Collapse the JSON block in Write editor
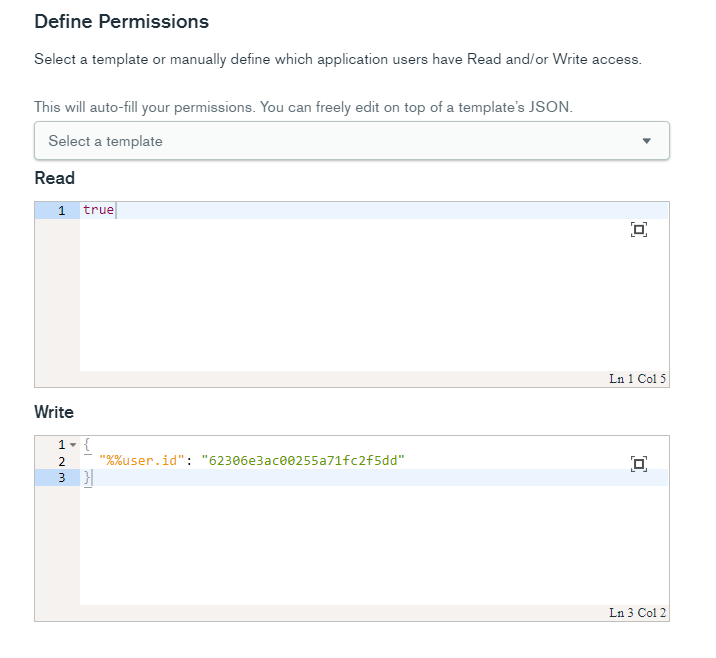Image resolution: width=716 pixels, height=658 pixels. coord(73,444)
